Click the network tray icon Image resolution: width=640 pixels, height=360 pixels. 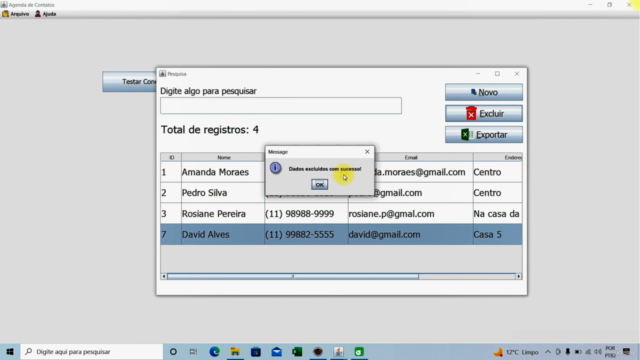588,352
